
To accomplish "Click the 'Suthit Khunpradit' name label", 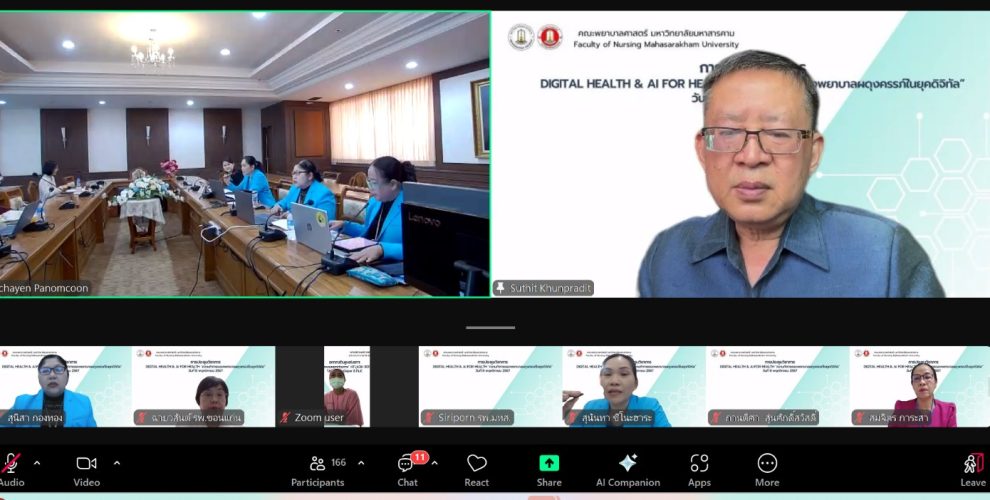I will [x=550, y=289].
